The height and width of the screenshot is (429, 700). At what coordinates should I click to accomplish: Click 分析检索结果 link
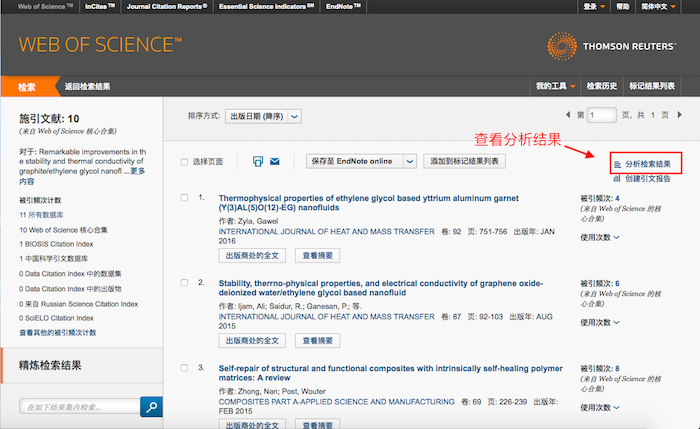coord(647,164)
